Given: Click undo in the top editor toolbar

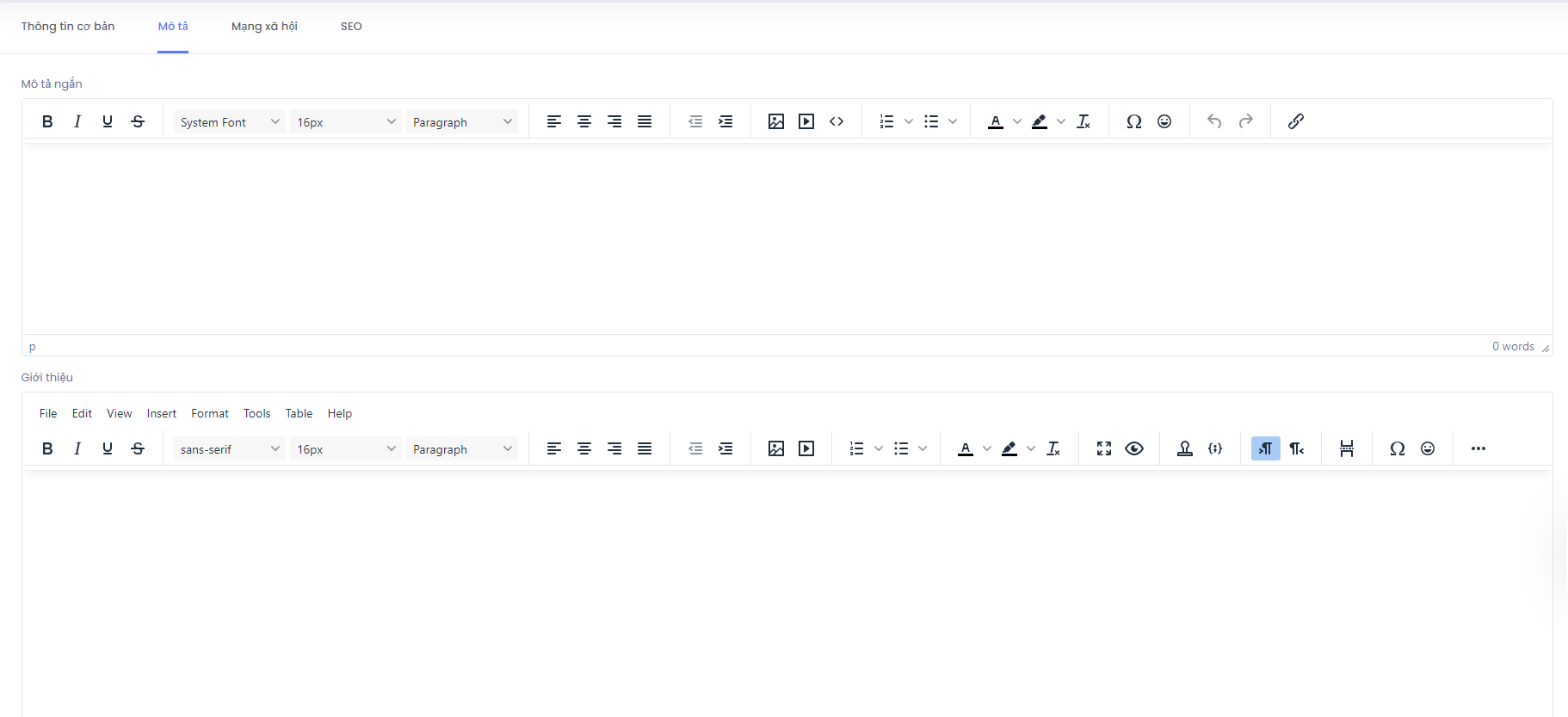Looking at the screenshot, I should click(1214, 121).
